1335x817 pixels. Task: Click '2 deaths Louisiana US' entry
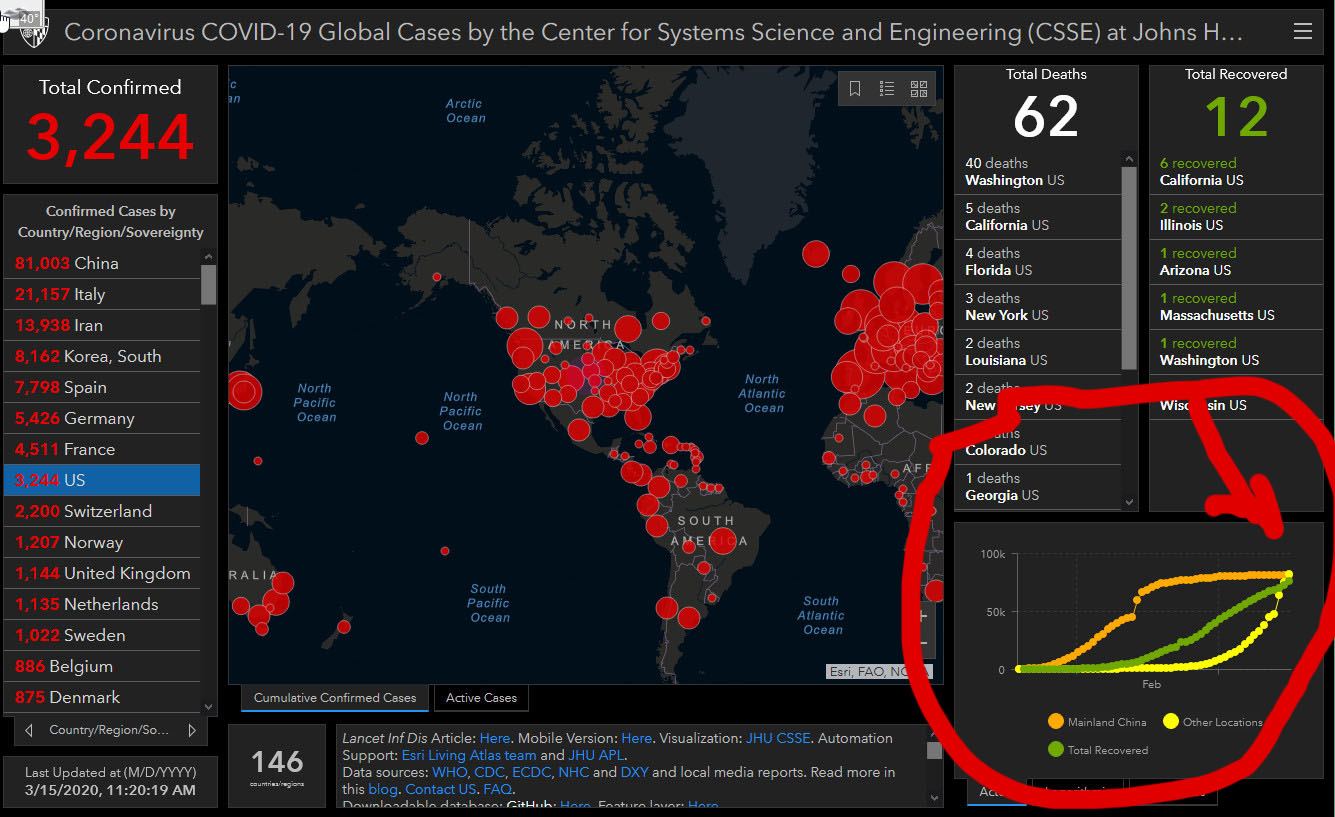pyautogui.click(x=1038, y=352)
